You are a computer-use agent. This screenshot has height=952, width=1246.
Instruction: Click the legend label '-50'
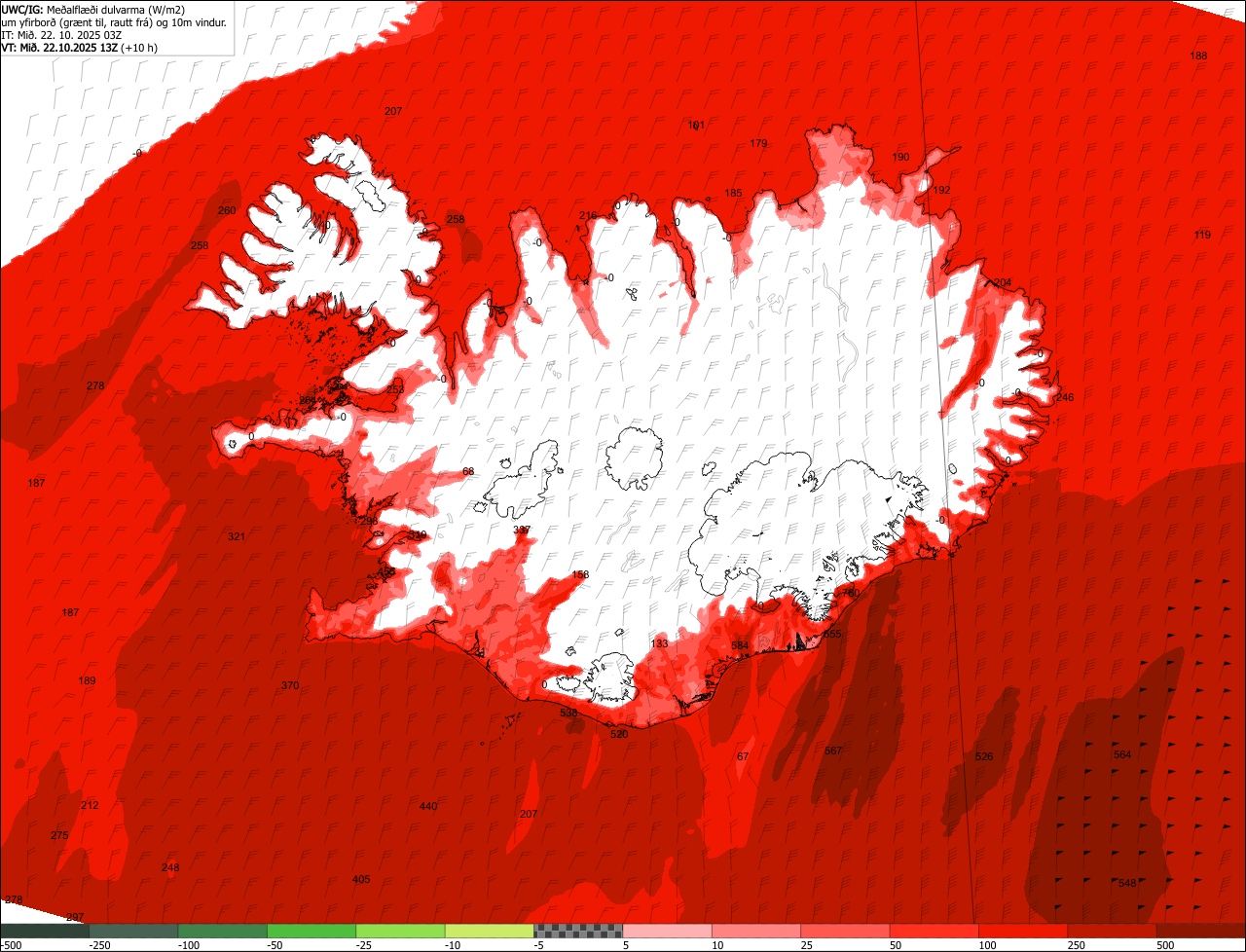(276, 945)
